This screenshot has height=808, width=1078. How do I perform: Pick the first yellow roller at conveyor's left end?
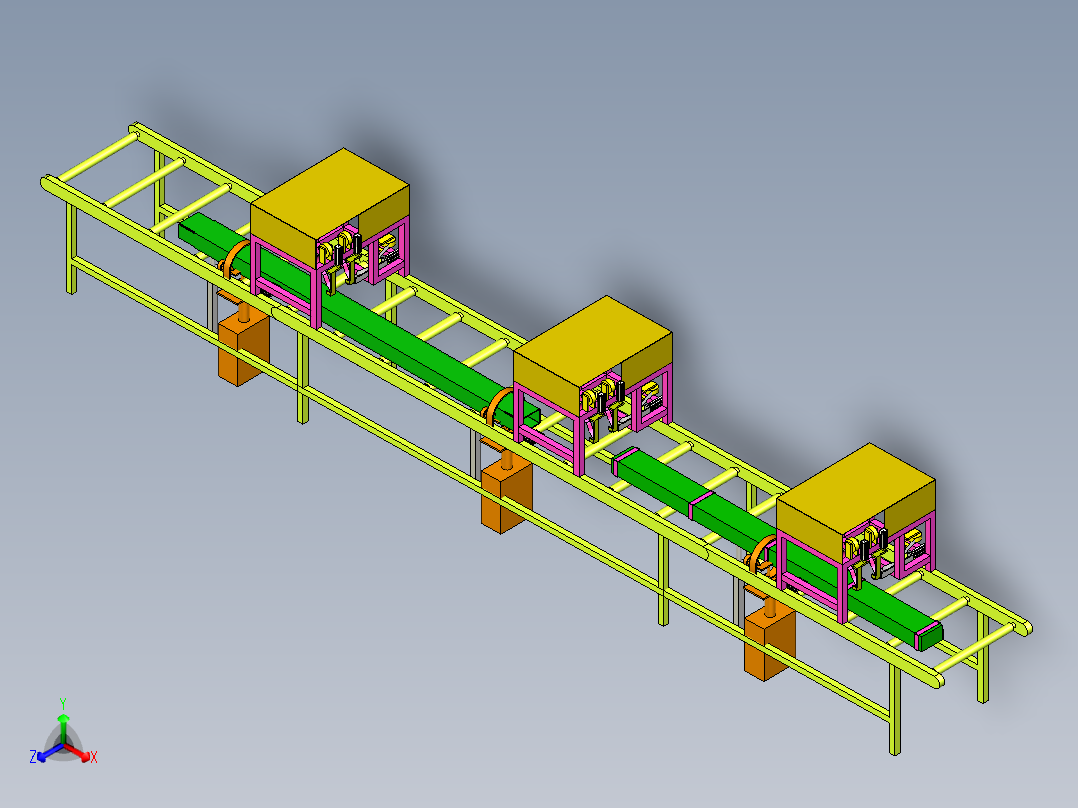coord(97,159)
